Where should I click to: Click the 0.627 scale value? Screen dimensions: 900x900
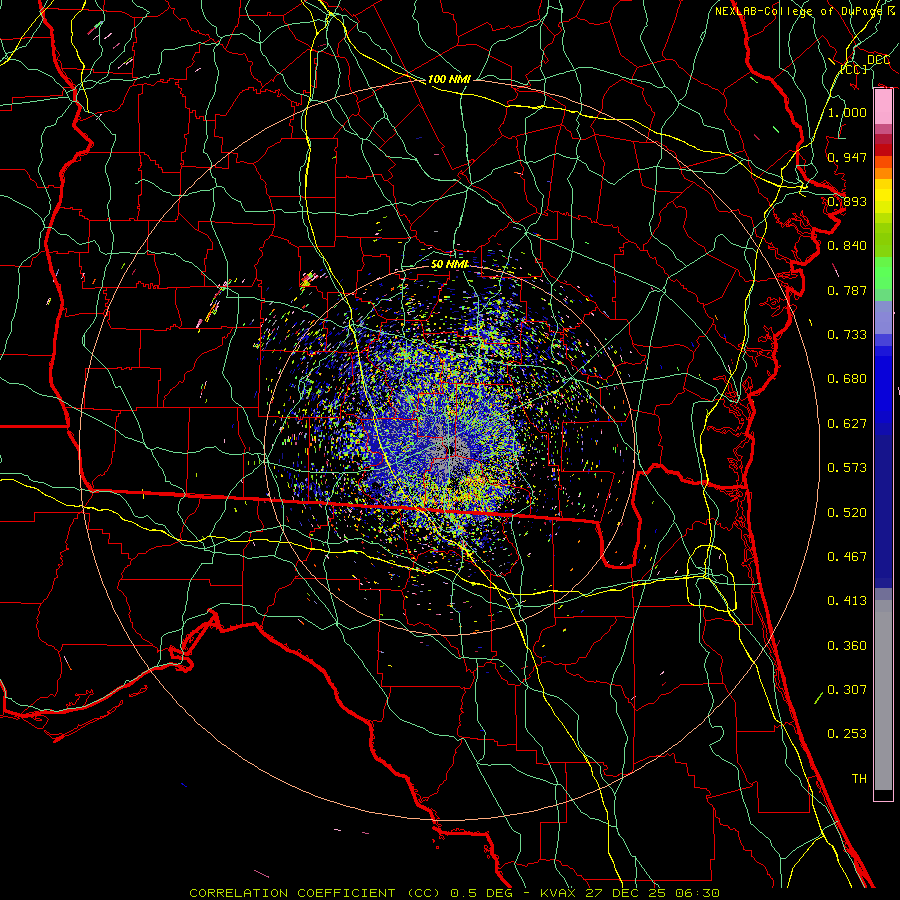(847, 424)
